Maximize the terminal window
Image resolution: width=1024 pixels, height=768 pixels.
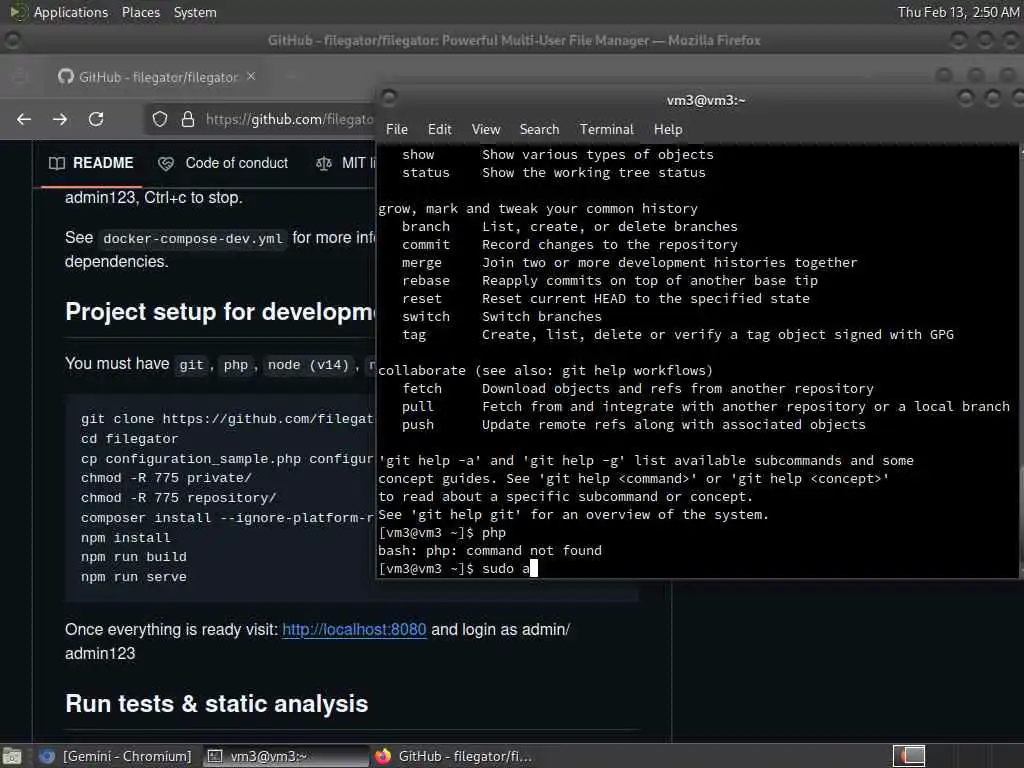[993, 99]
